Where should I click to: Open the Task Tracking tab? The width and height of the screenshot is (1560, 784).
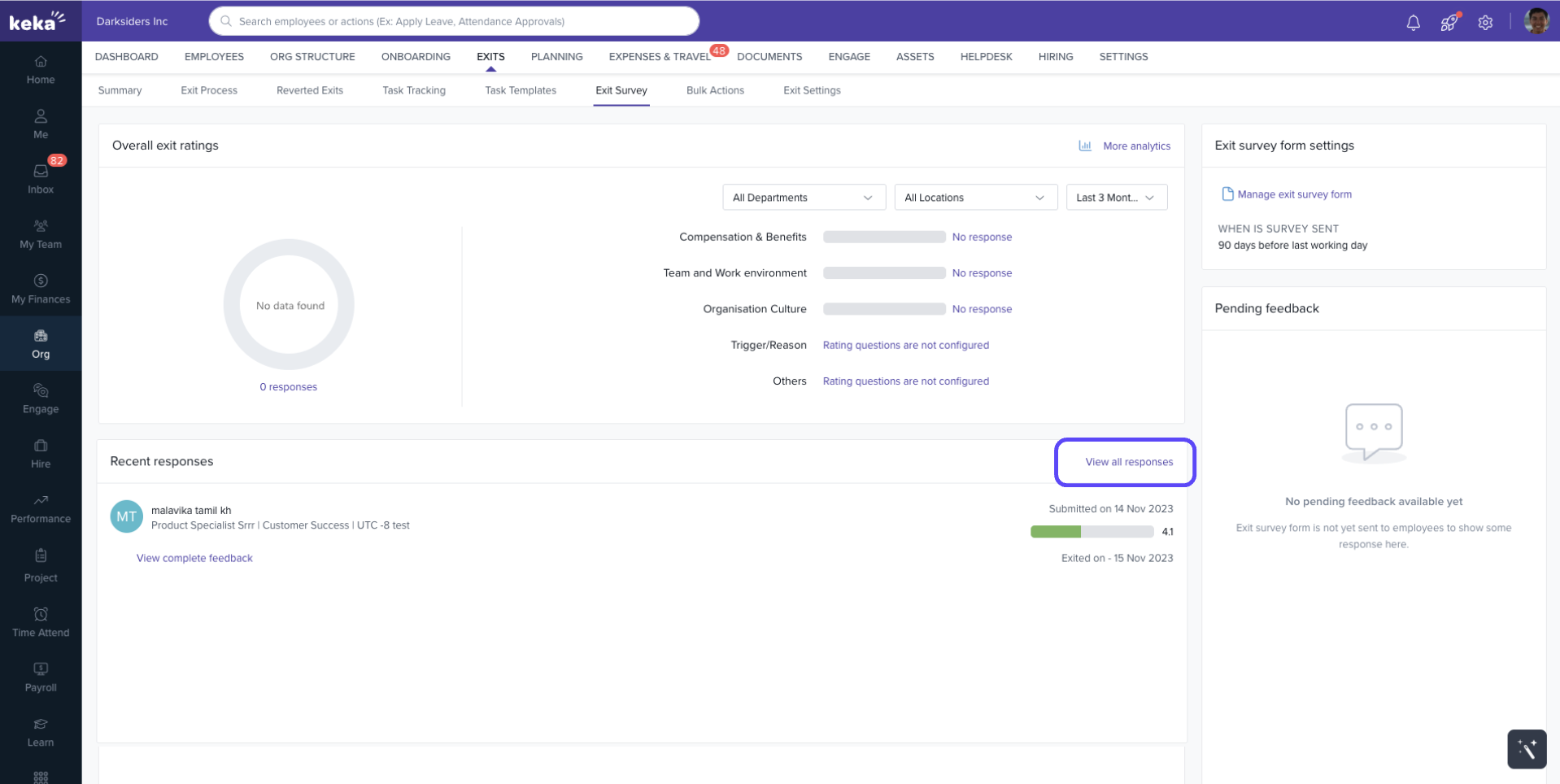tap(413, 90)
